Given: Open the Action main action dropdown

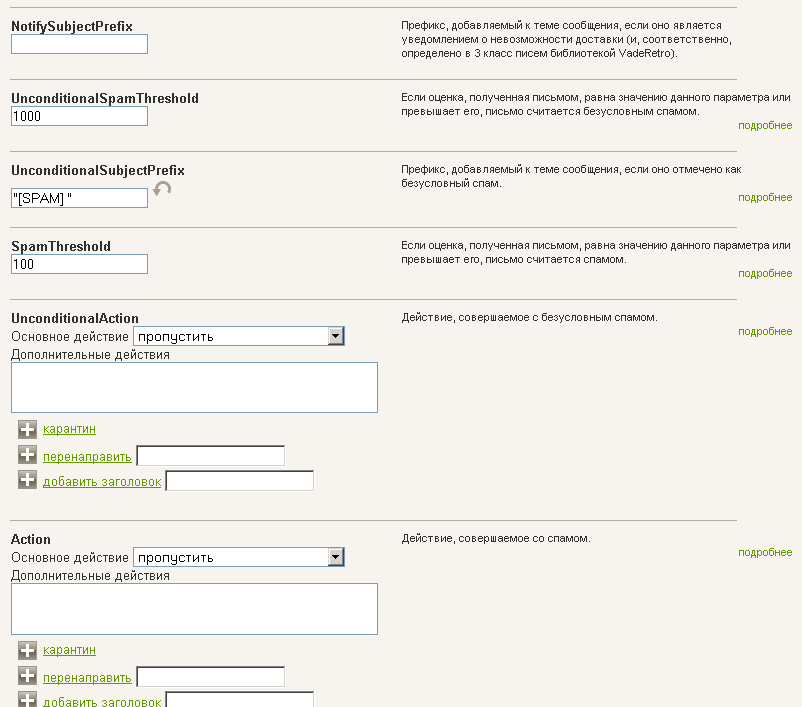Looking at the screenshot, I should tap(239, 557).
